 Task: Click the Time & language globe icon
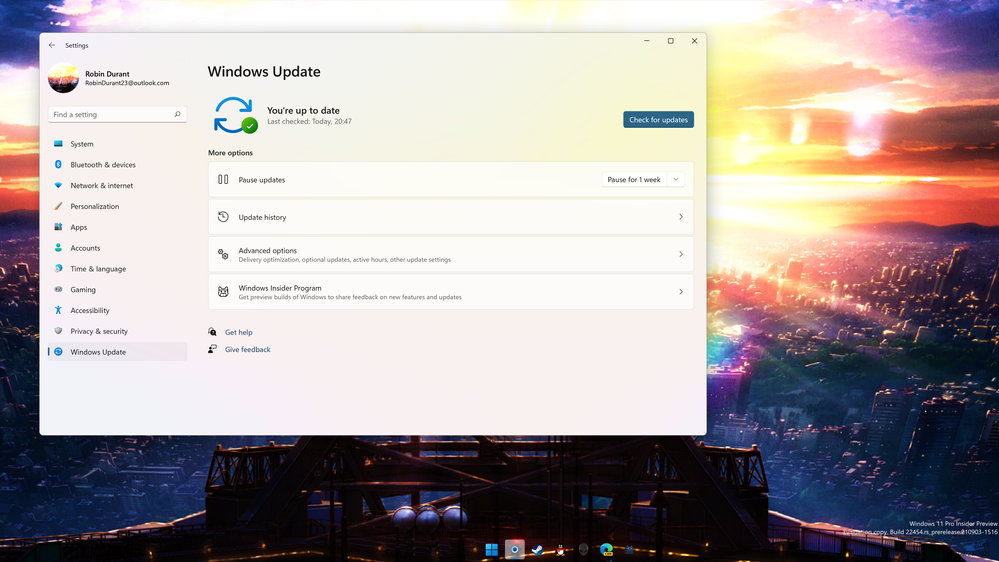58,268
